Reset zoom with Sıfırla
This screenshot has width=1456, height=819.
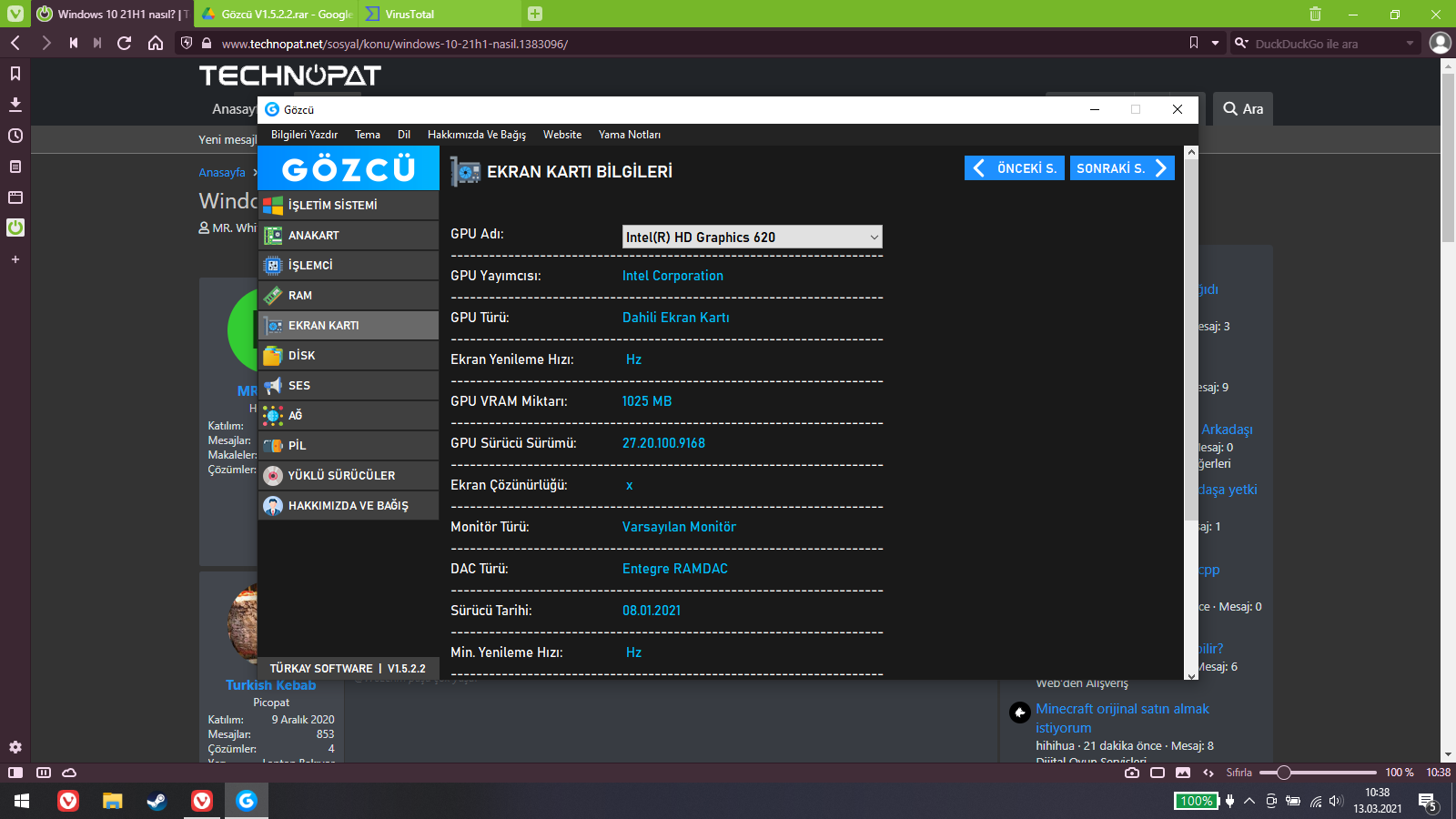(x=1239, y=773)
